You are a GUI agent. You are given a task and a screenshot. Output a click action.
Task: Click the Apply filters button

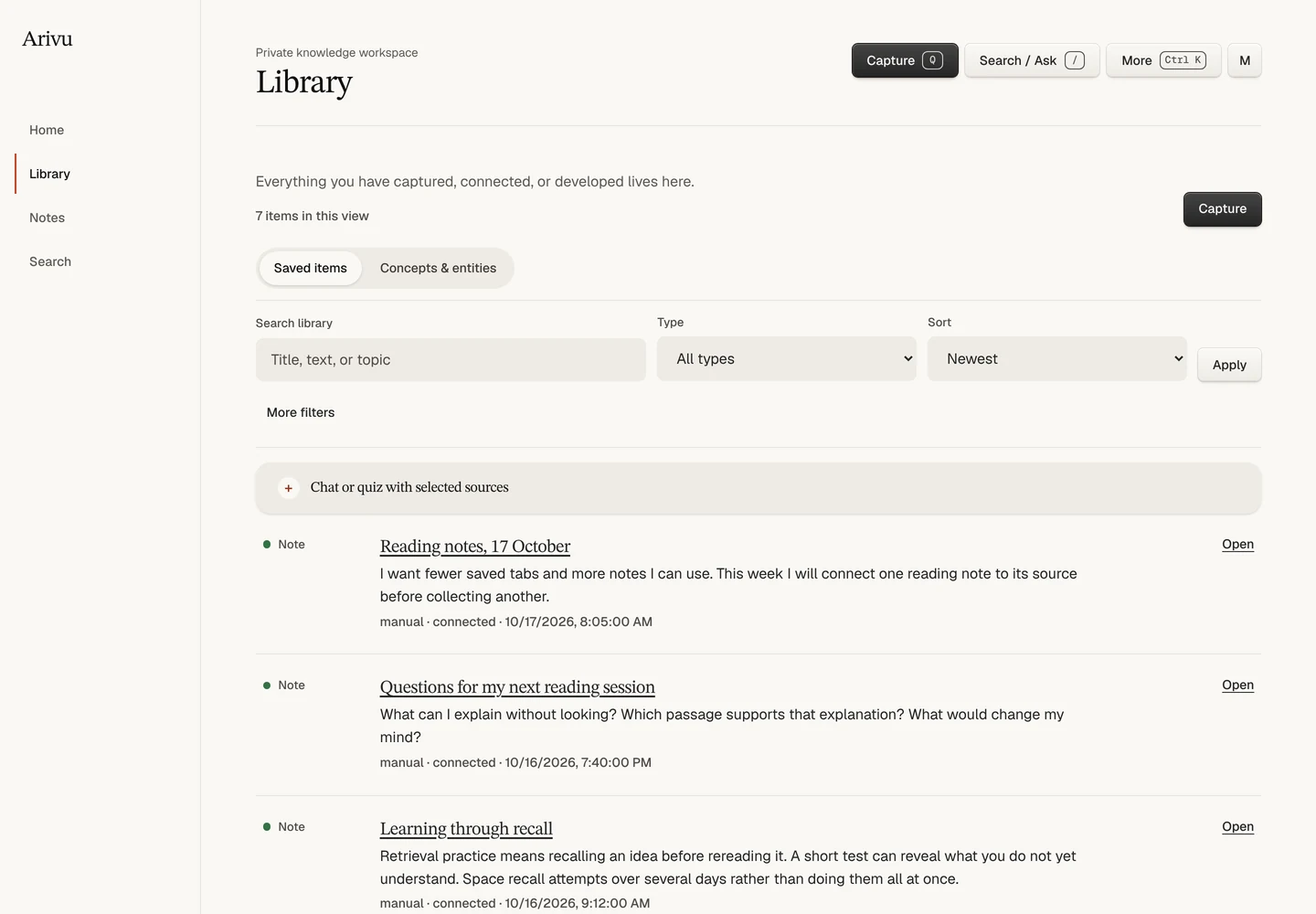(x=1229, y=365)
